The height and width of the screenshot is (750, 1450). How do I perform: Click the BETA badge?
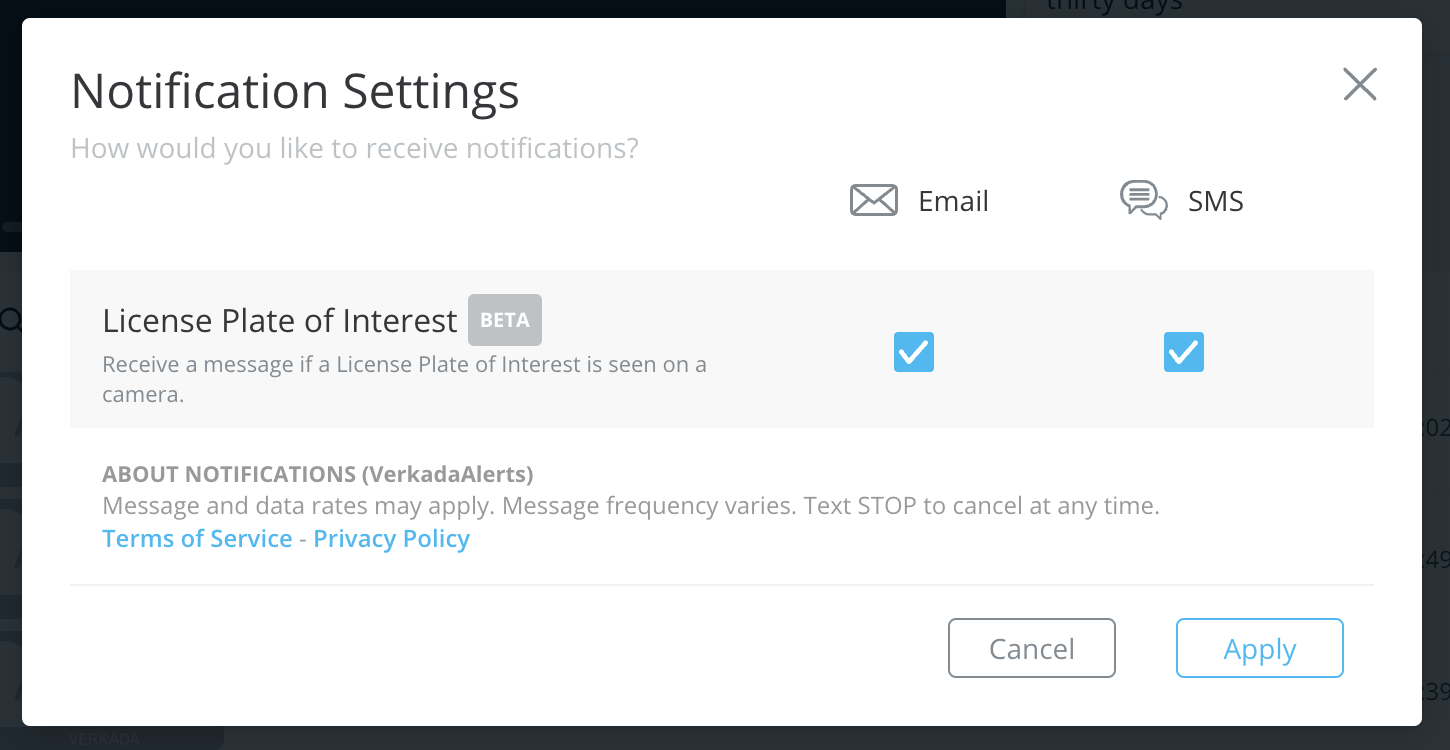click(505, 320)
